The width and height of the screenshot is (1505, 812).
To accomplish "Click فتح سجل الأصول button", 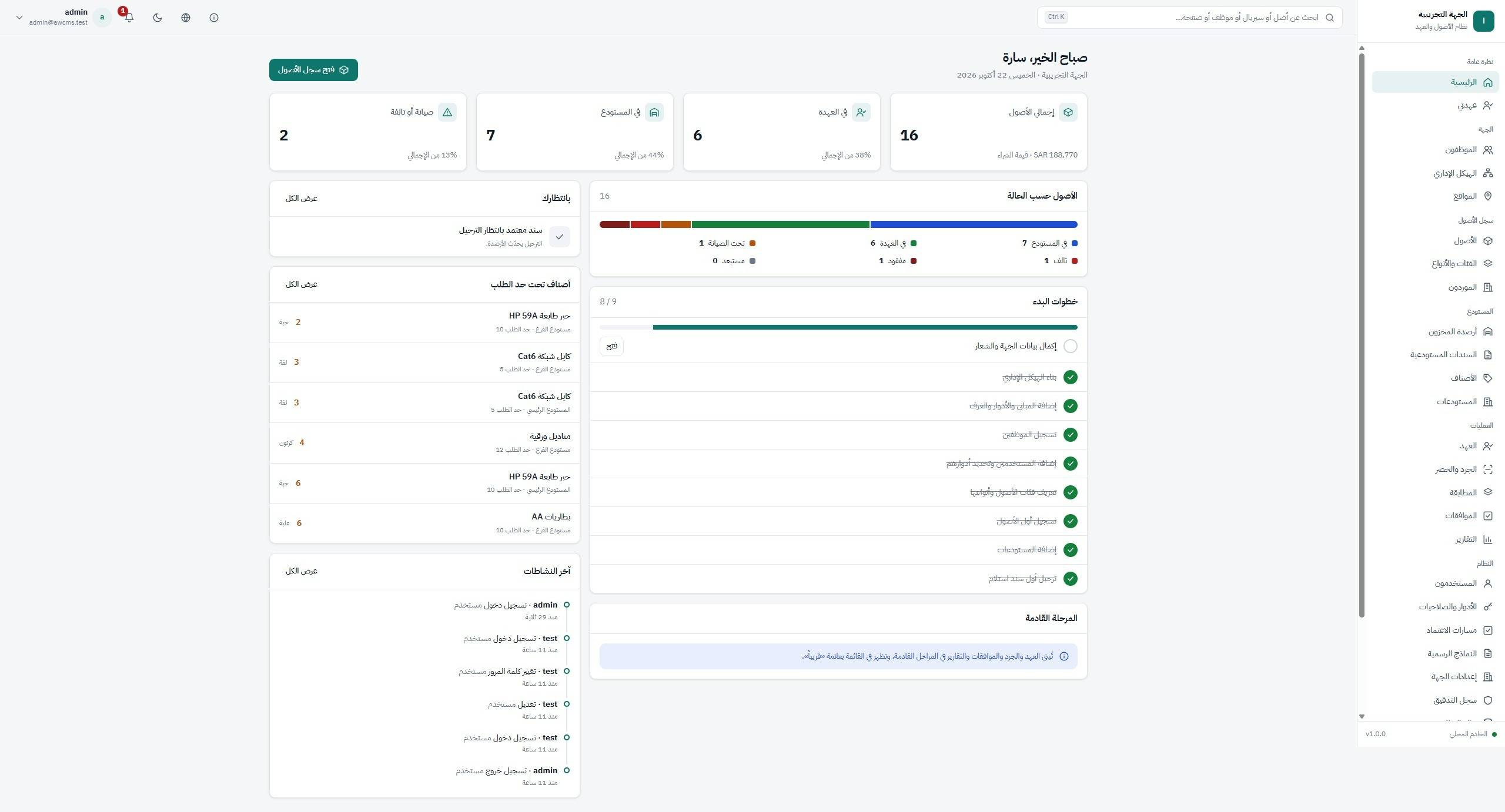I will pyautogui.click(x=313, y=70).
